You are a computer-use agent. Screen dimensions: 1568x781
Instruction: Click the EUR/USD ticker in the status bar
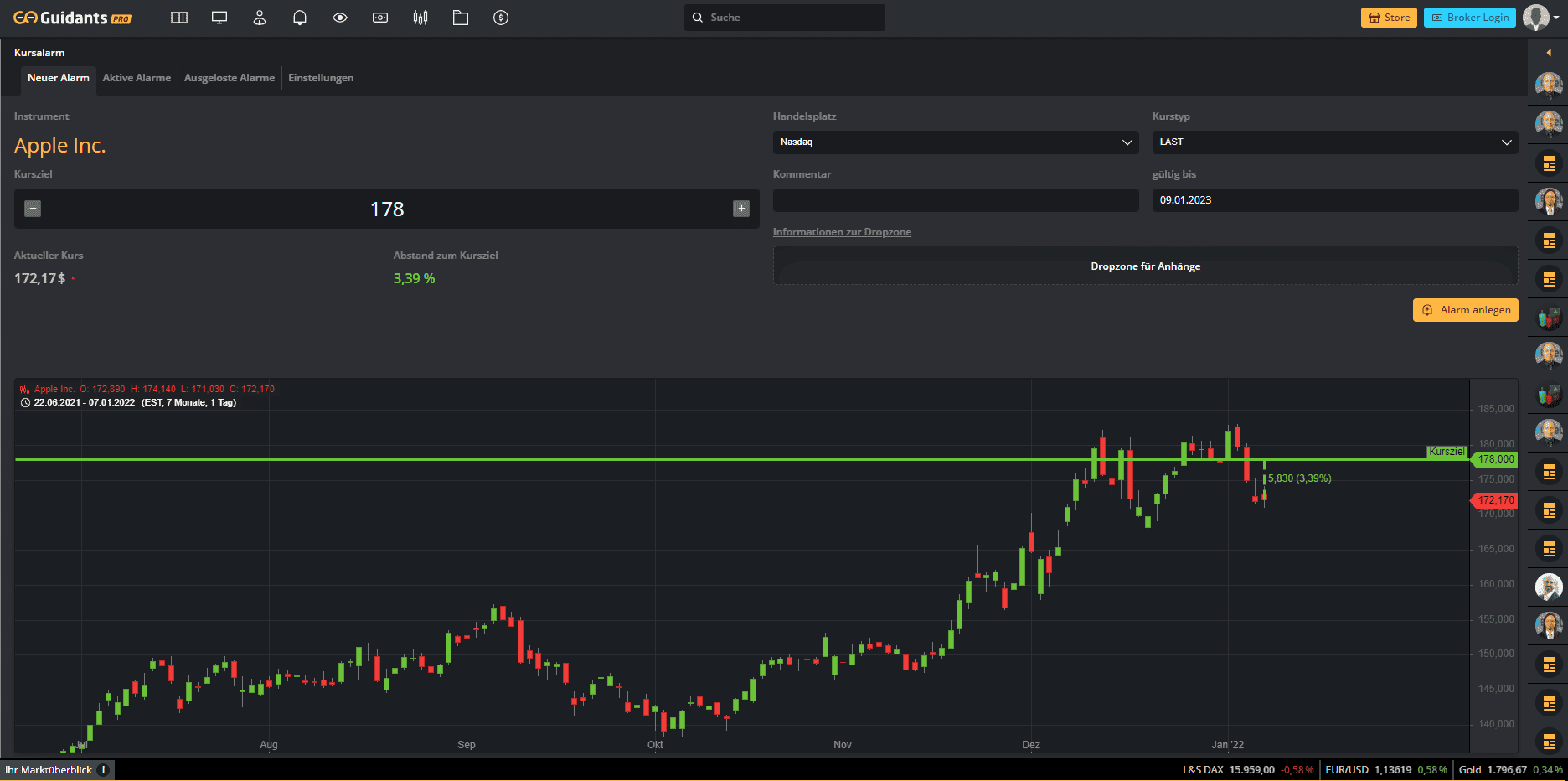point(1386,770)
